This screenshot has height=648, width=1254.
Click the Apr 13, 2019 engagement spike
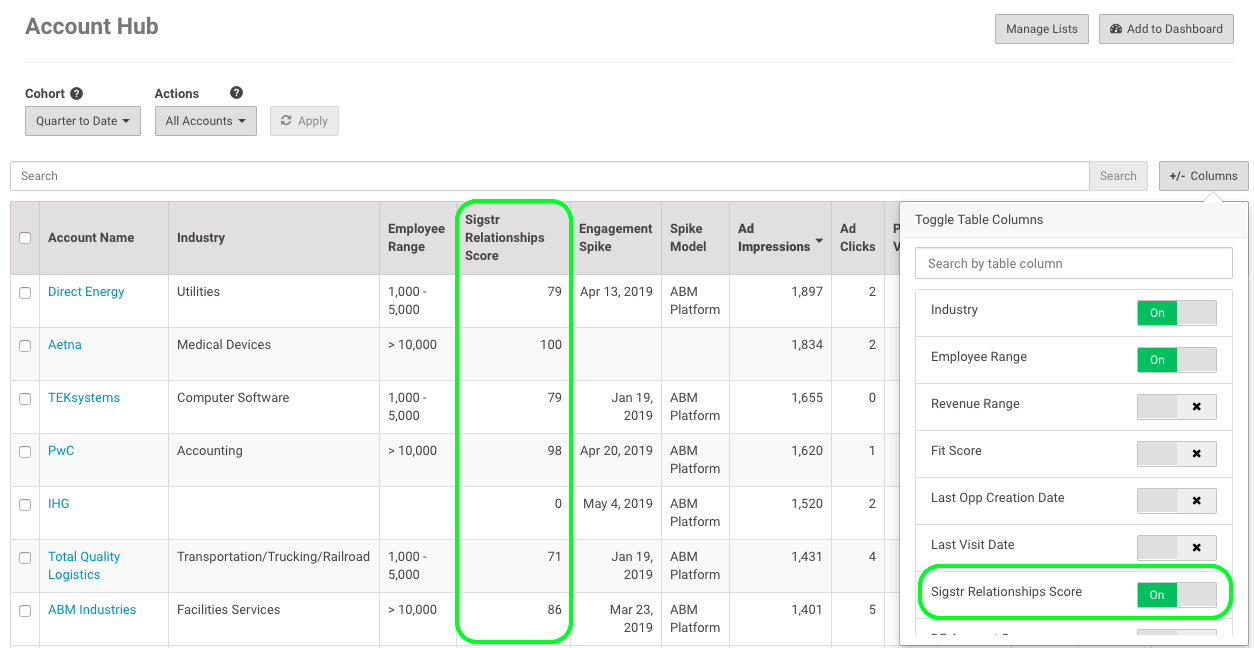click(x=616, y=292)
